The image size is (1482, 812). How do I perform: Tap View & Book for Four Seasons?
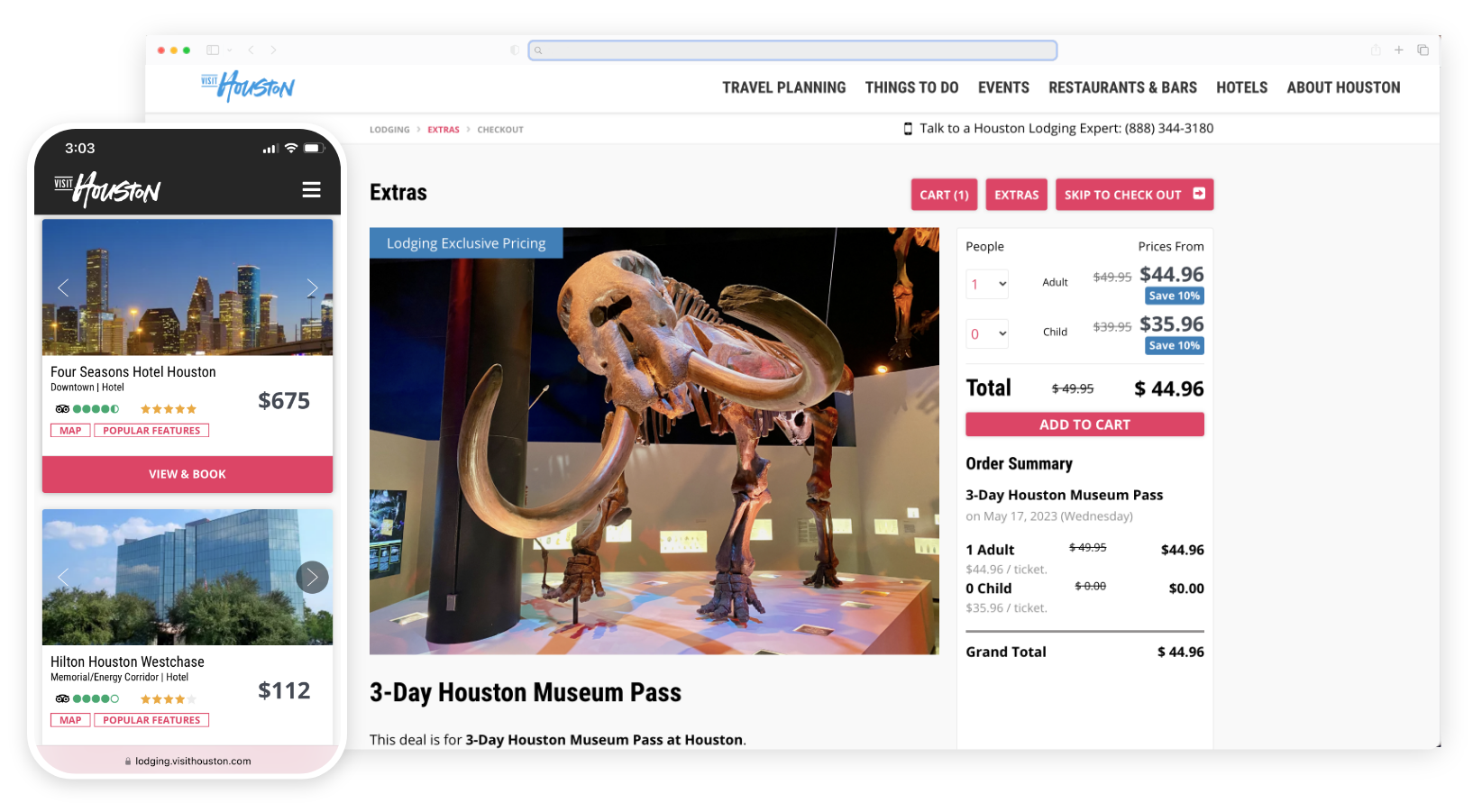188,474
